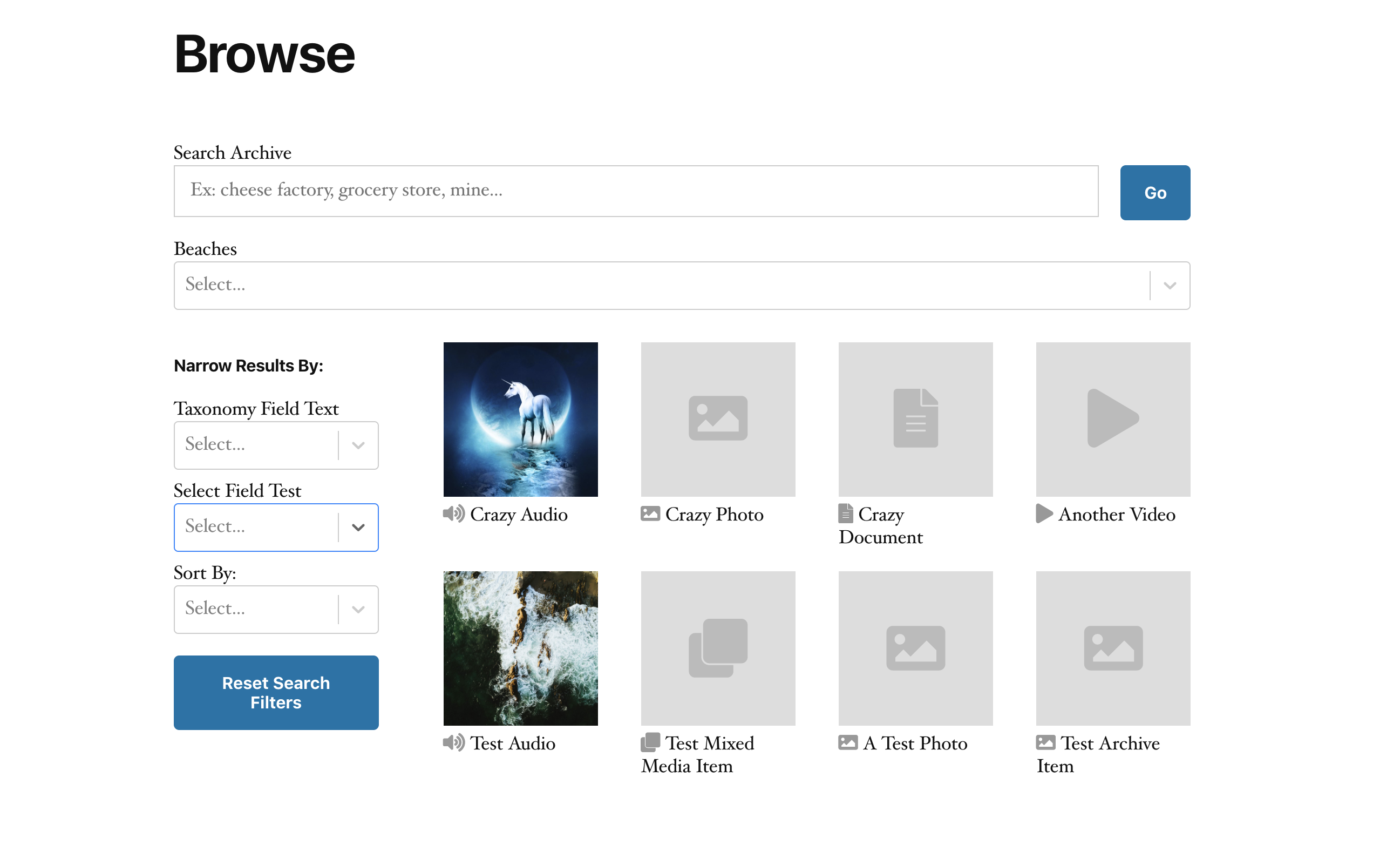
Task: Open the Test Mixed Media Item thumbnail
Action: [x=718, y=648]
